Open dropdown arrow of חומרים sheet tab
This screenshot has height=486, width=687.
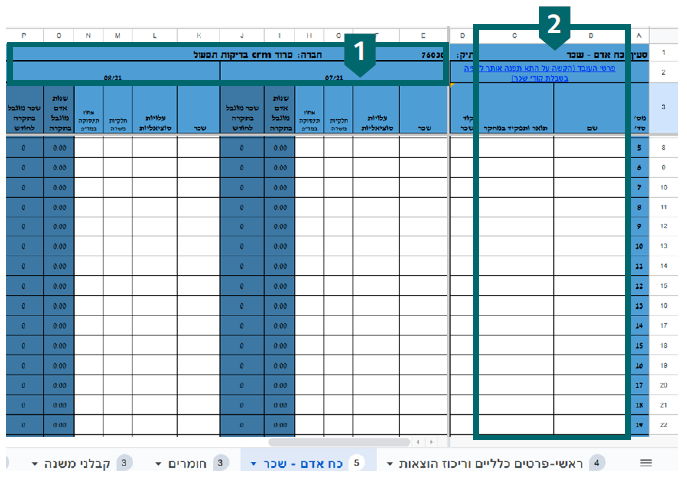[159, 464]
